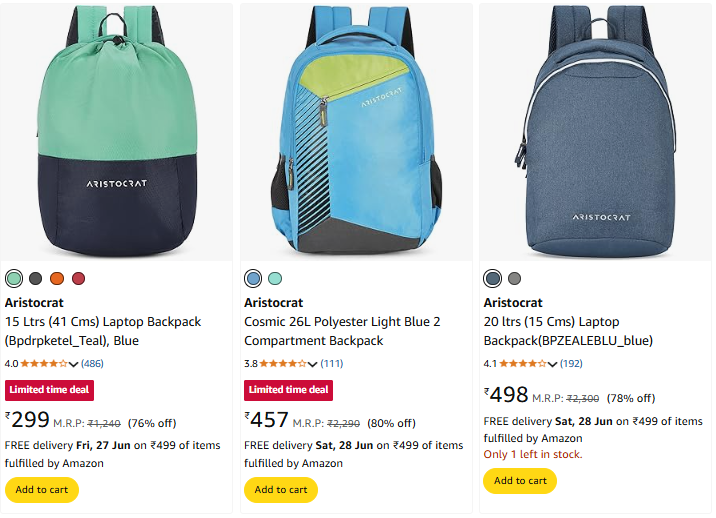Add the ₹498 blue backpack to cart
Screen dimensions: 716x518
520,481
